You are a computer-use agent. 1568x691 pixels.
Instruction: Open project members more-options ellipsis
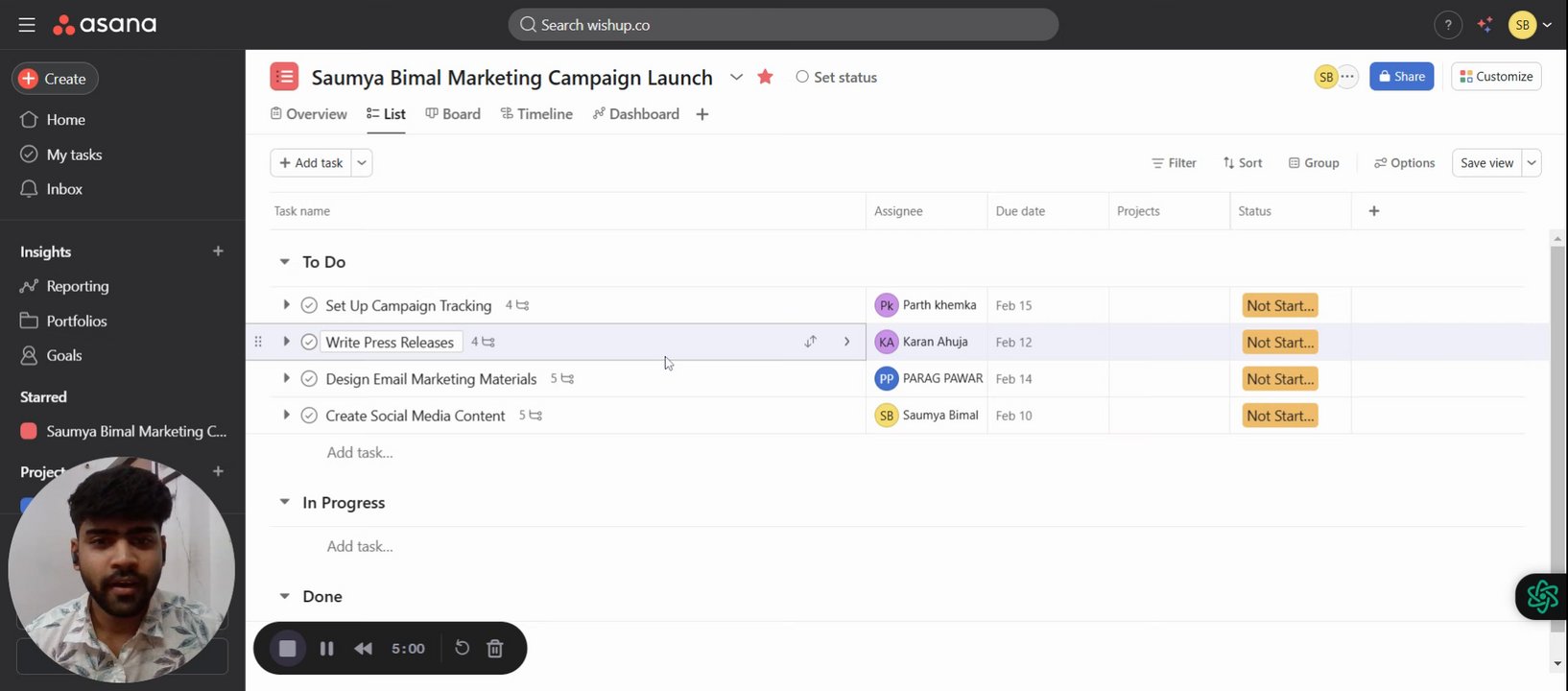[1347, 77]
